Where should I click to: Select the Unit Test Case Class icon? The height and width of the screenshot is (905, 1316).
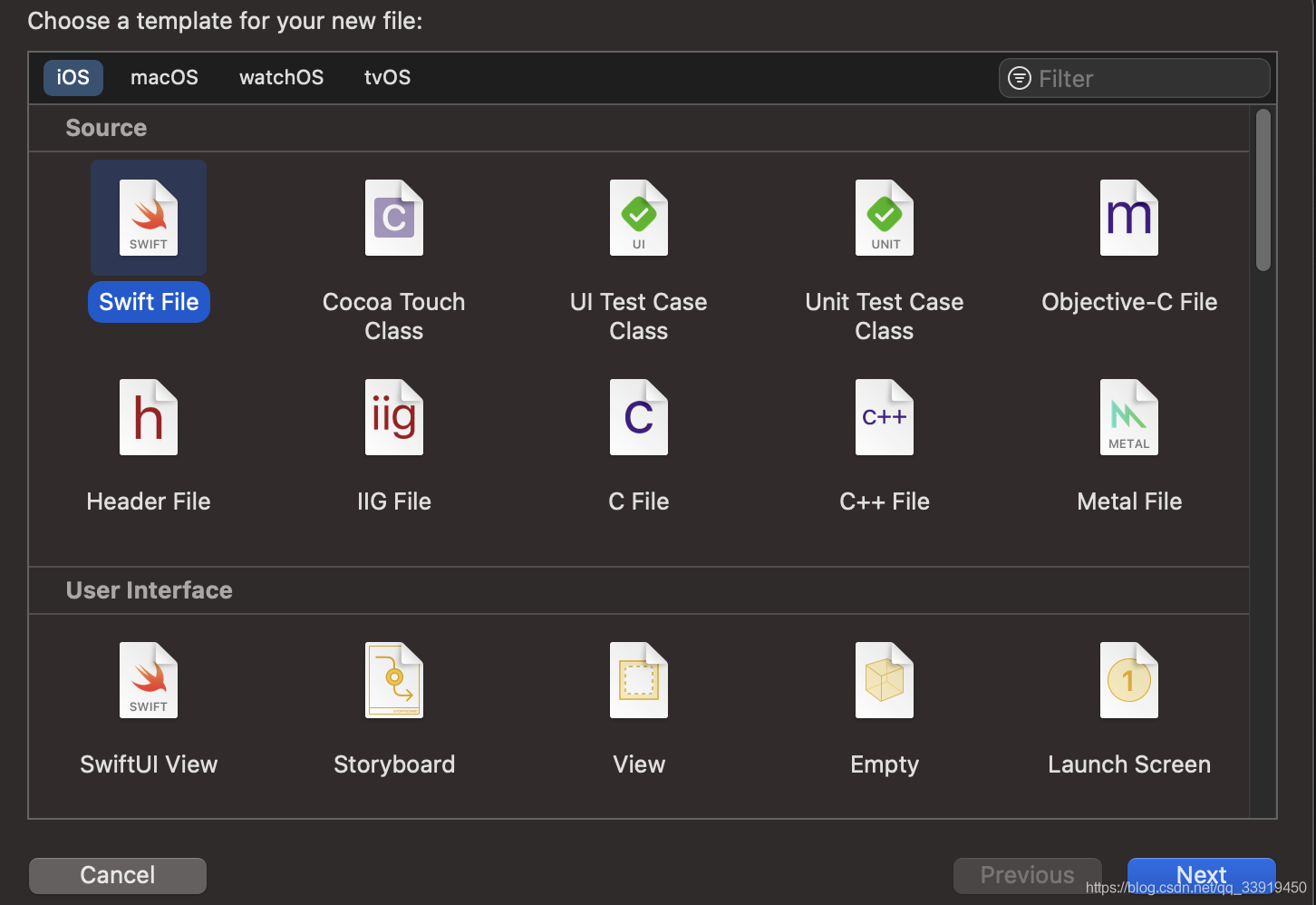pyautogui.click(x=885, y=218)
